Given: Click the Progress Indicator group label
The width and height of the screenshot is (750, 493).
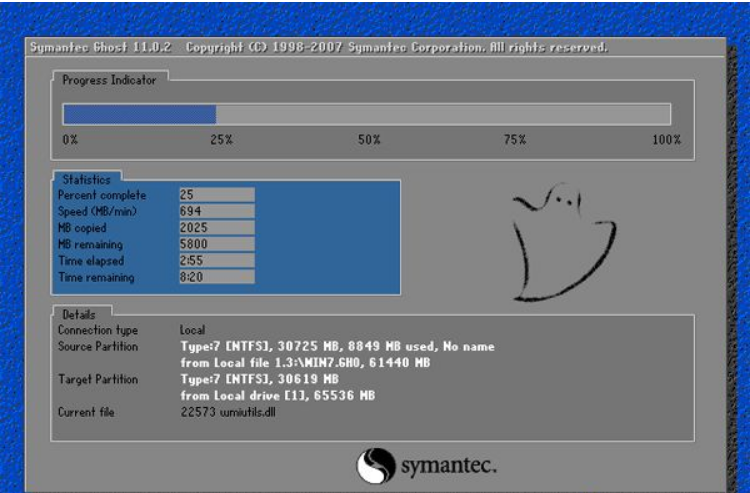Looking at the screenshot, I should point(109,80).
